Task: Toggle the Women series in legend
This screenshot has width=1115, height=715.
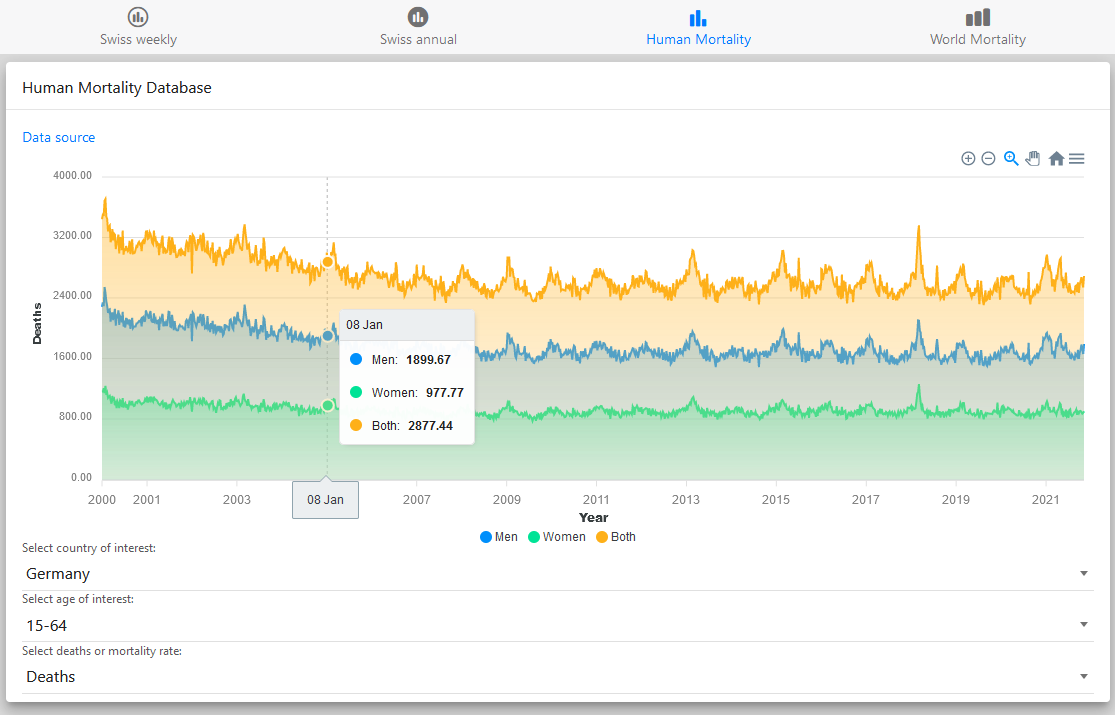Action: (556, 537)
